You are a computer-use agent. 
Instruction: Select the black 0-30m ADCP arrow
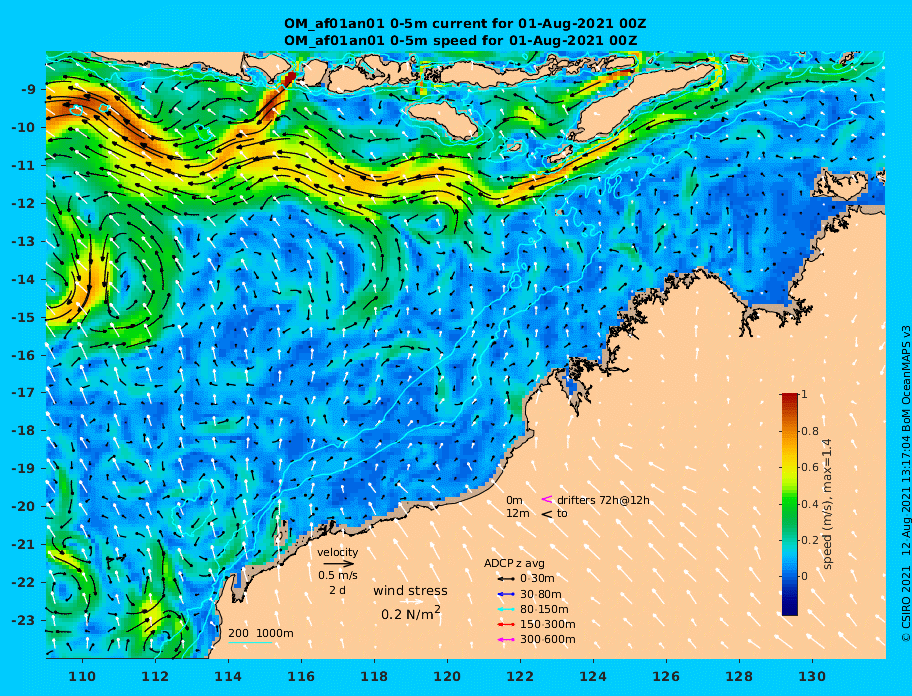[507, 579]
